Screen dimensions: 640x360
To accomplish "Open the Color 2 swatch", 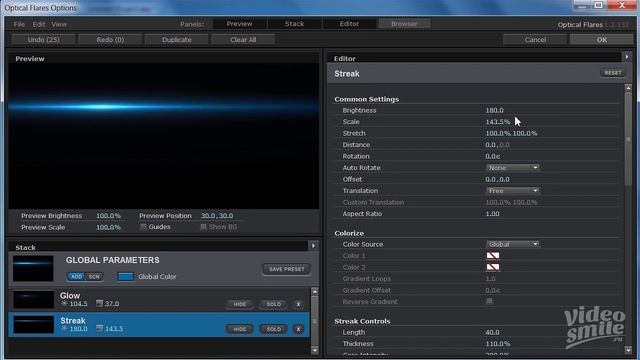I will 493,267.
